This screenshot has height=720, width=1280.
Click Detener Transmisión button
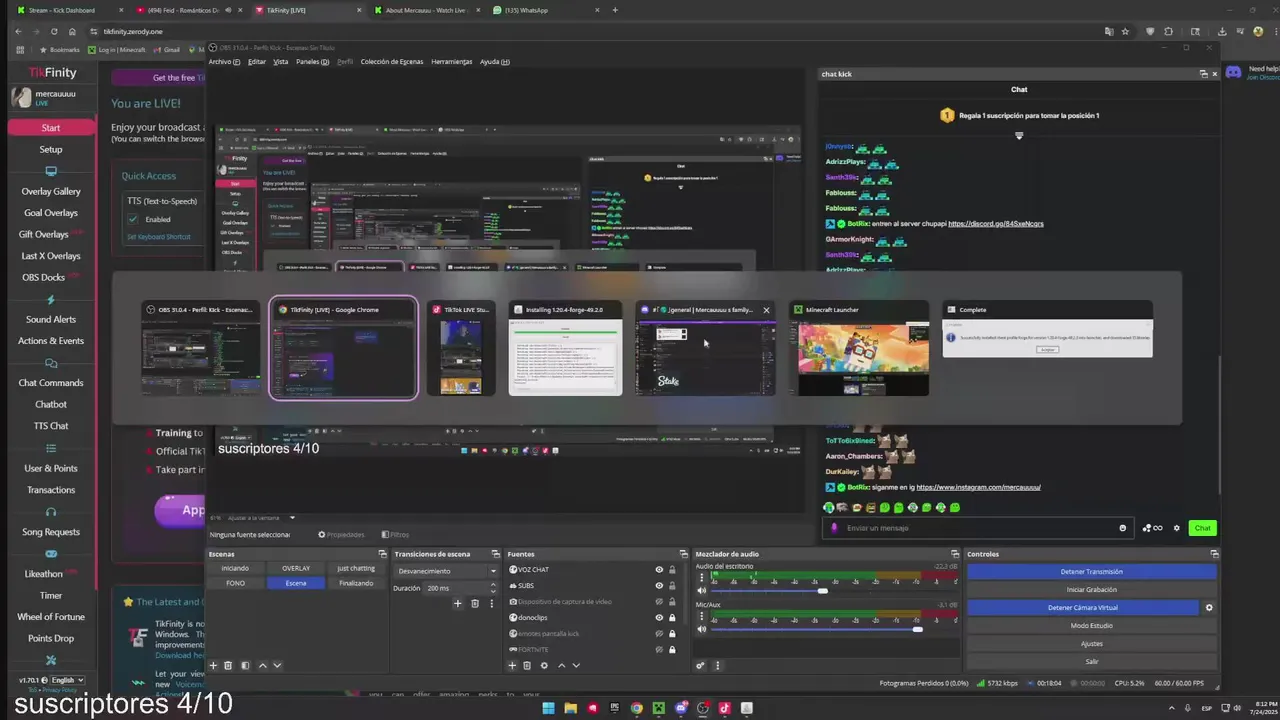coord(1092,572)
